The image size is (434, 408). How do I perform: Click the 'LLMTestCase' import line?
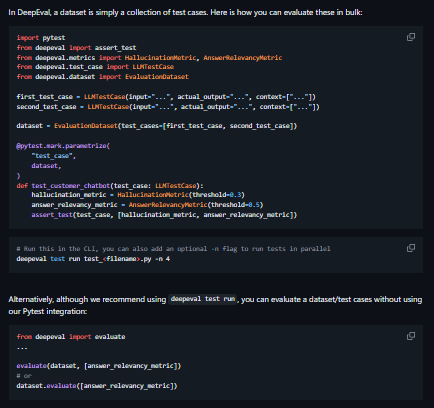(95, 67)
